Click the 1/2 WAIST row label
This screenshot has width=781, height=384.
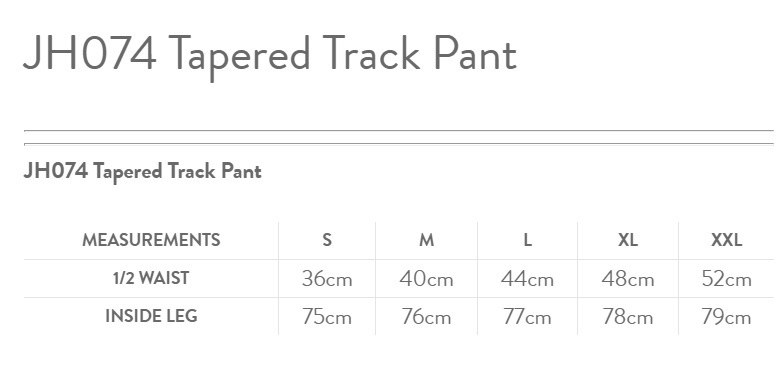click(x=151, y=278)
